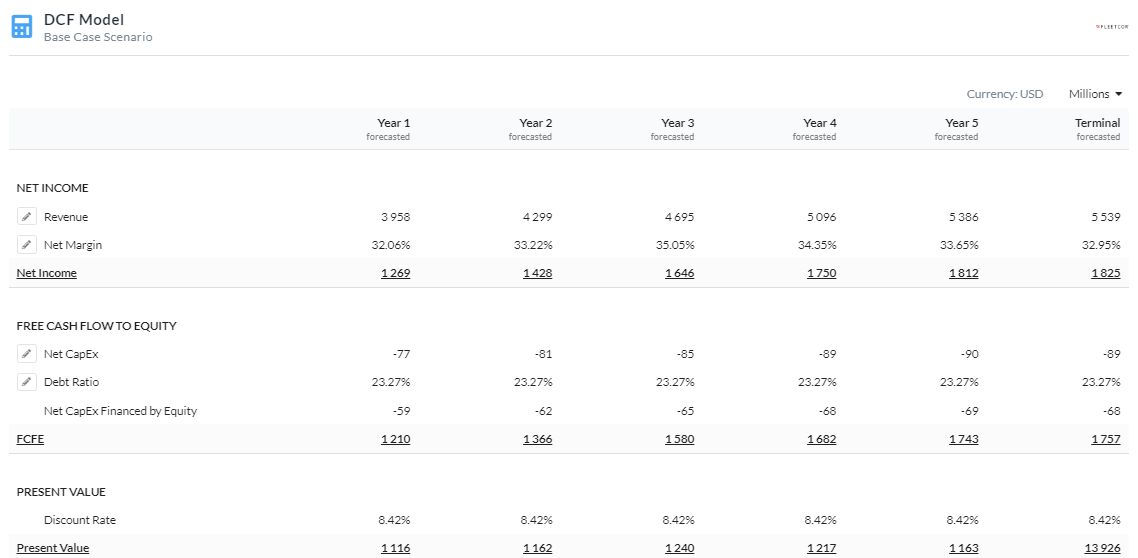
Task: Select Year 1 Revenue value 3 958
Action: (395, 217)
